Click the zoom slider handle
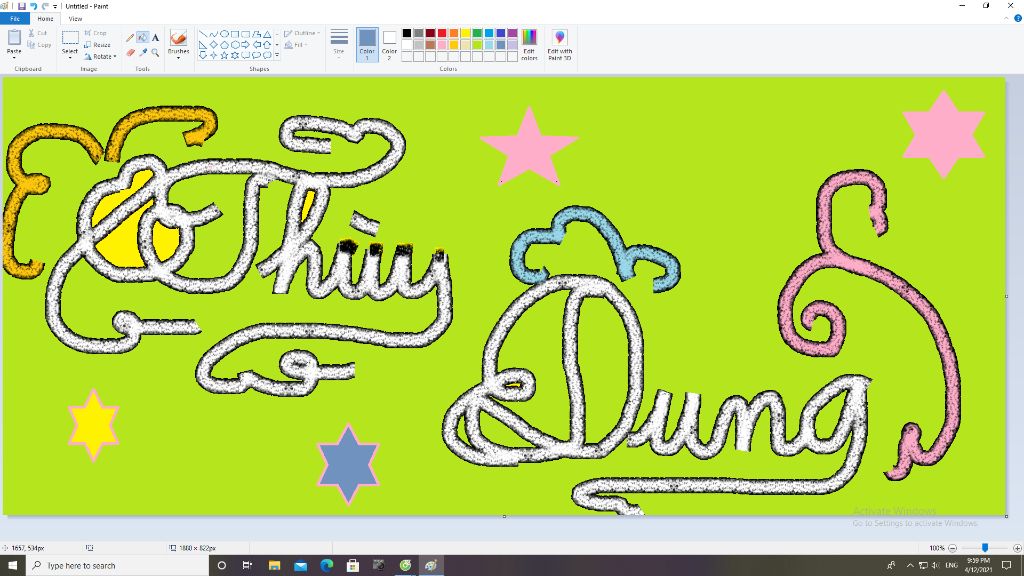This screenshot has height=576, width=1024. click(x=985, y=548)
